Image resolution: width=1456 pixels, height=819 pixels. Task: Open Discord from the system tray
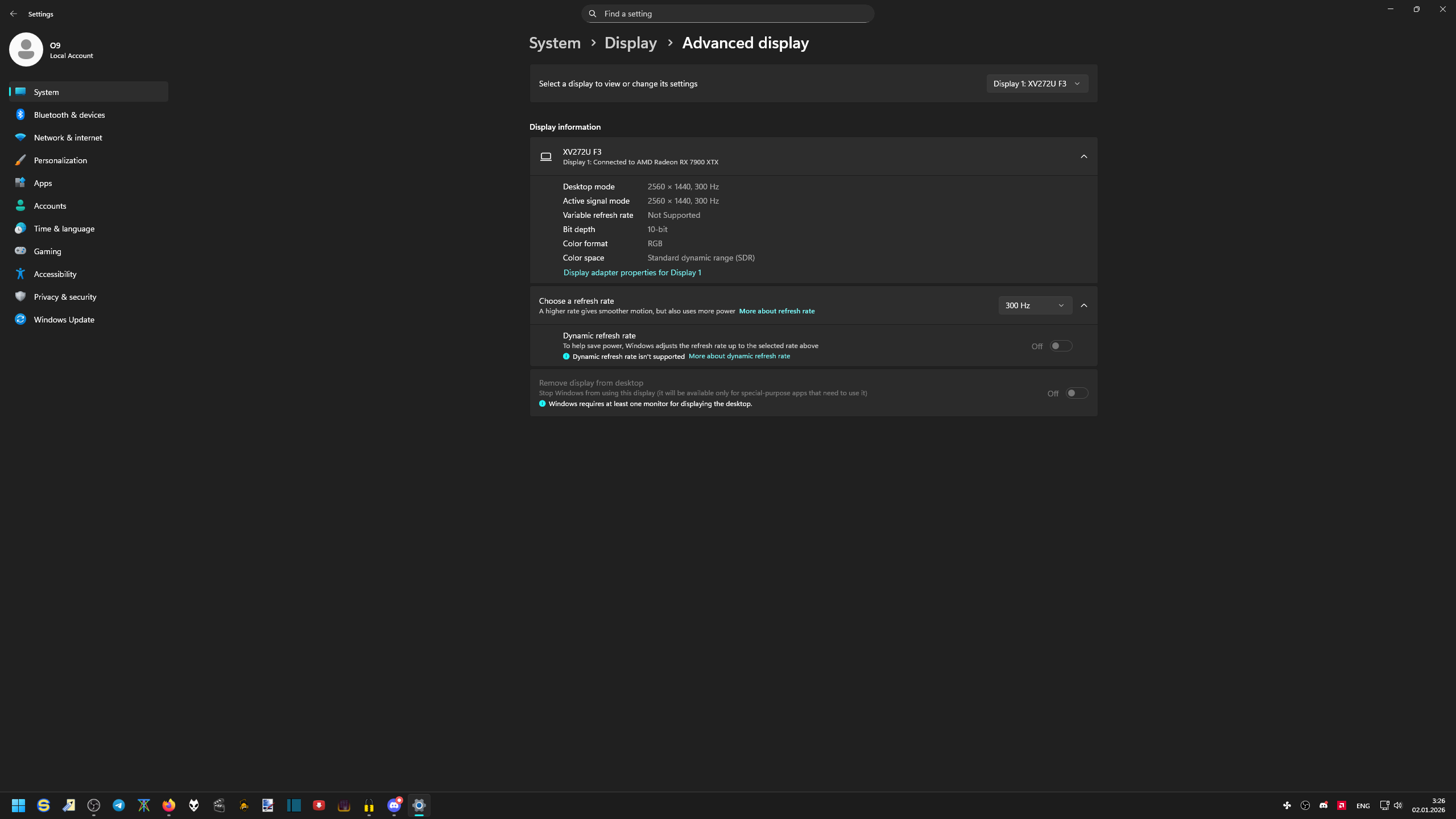[x=1324, y=805]
